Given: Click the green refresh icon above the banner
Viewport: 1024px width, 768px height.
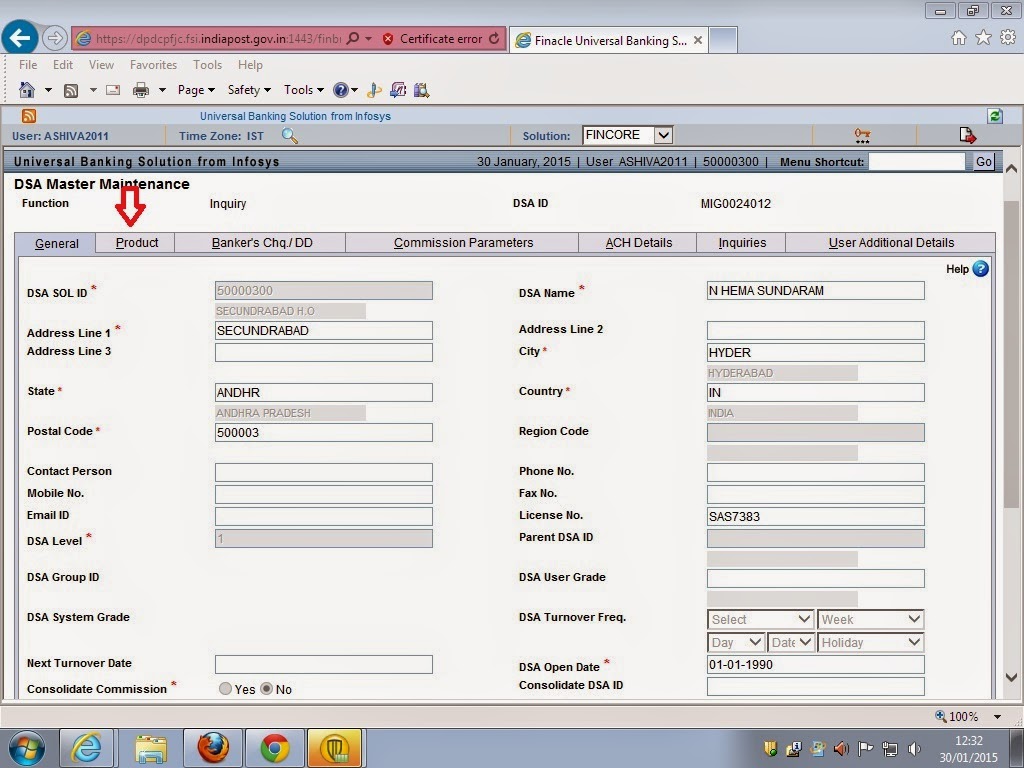Looking at the screenshot, I should pyautogui.click(x=994, y=116).
